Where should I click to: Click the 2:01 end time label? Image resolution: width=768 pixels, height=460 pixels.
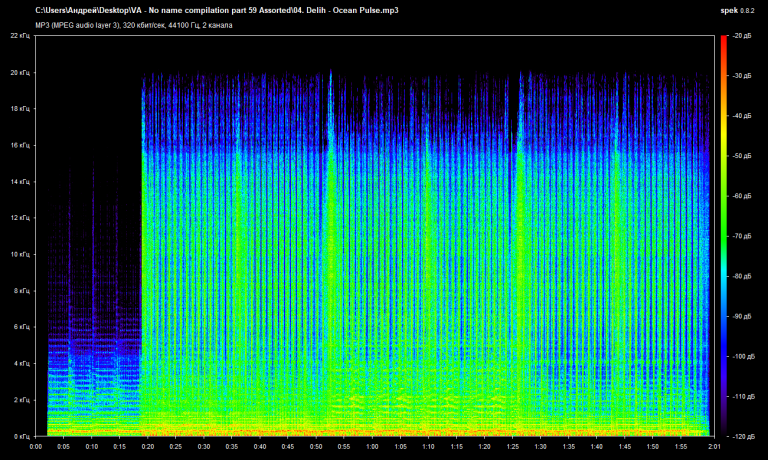coord(714,447)
